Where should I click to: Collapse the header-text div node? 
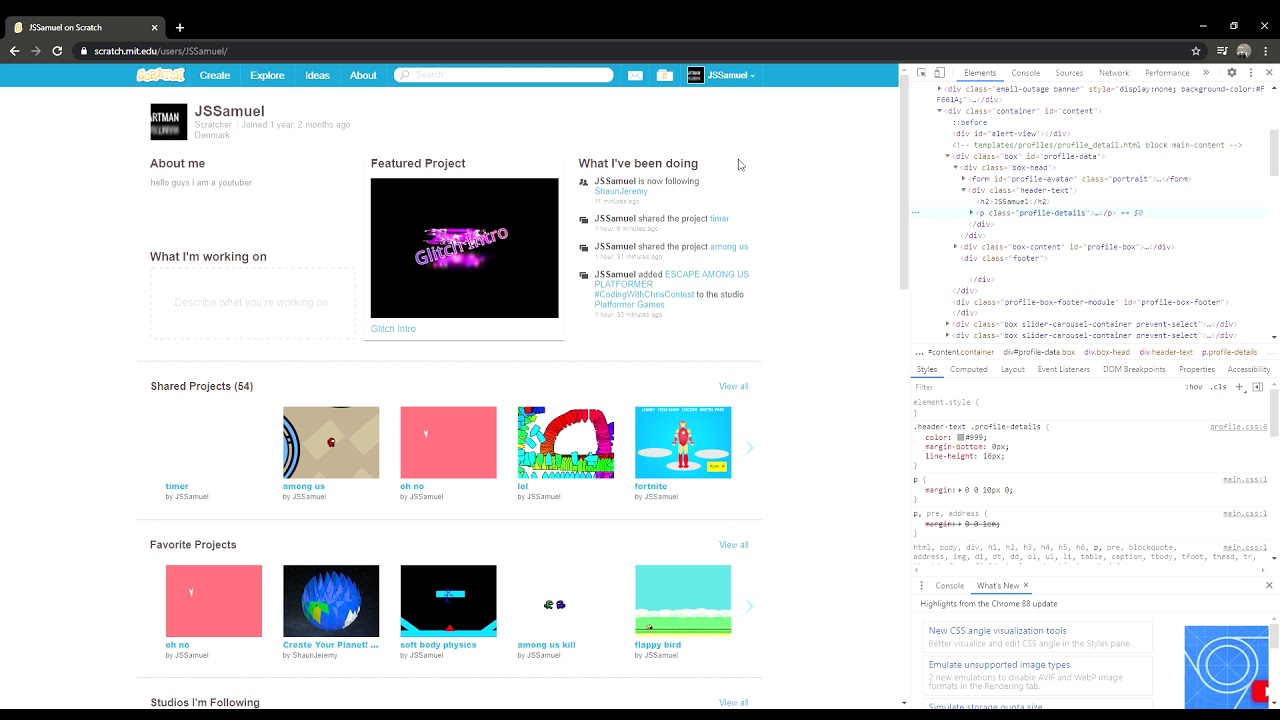(964, 190)
